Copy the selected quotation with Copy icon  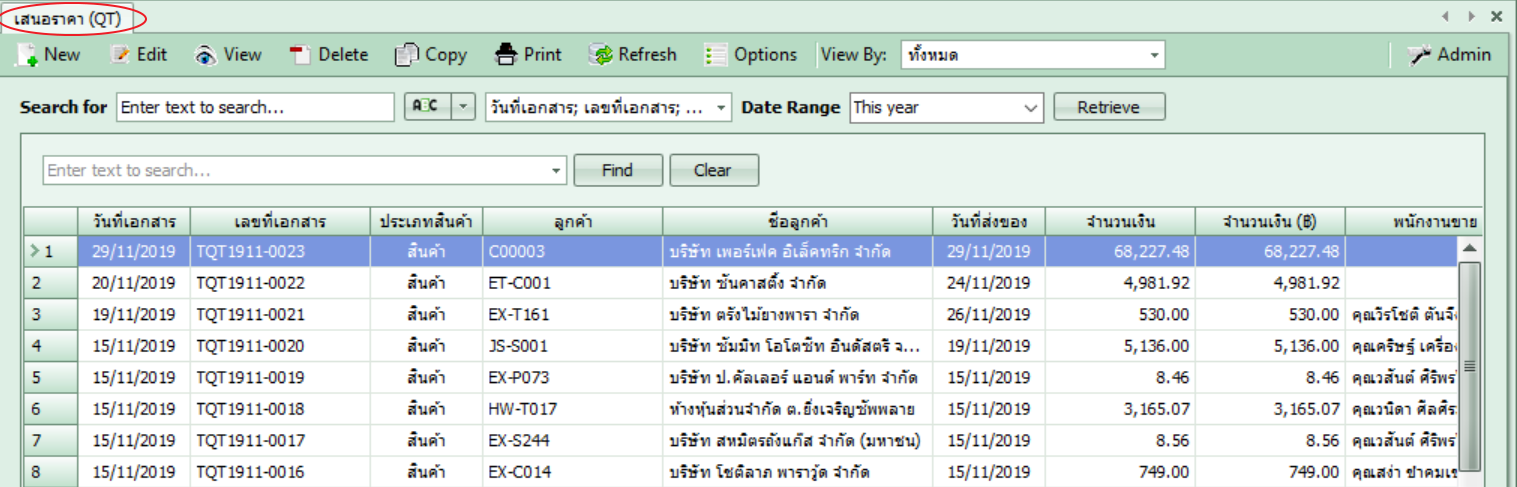coord(406,55)
